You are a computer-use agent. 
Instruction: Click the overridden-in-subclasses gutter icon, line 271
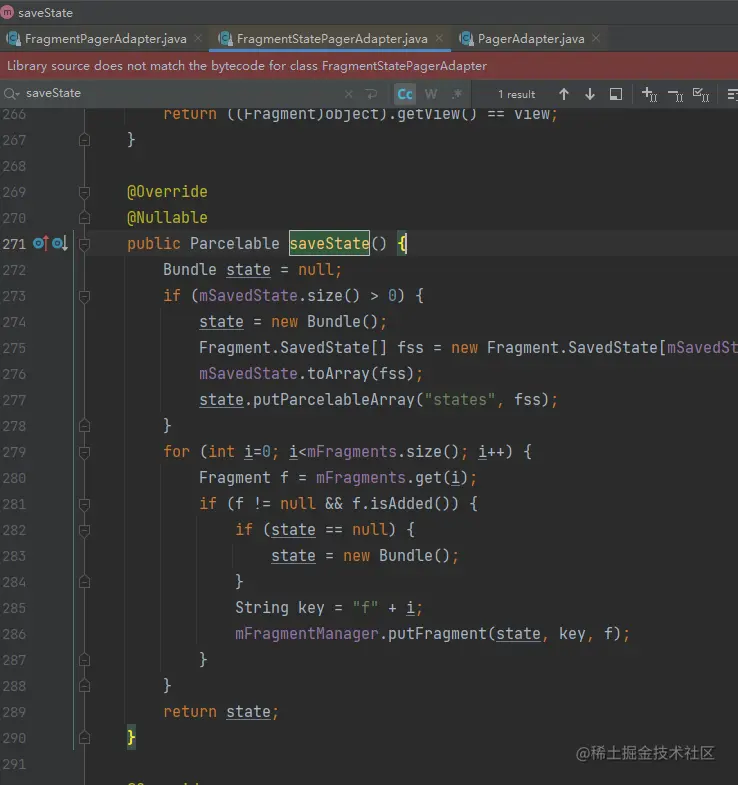pyautogui.click(x=60, y=244)
